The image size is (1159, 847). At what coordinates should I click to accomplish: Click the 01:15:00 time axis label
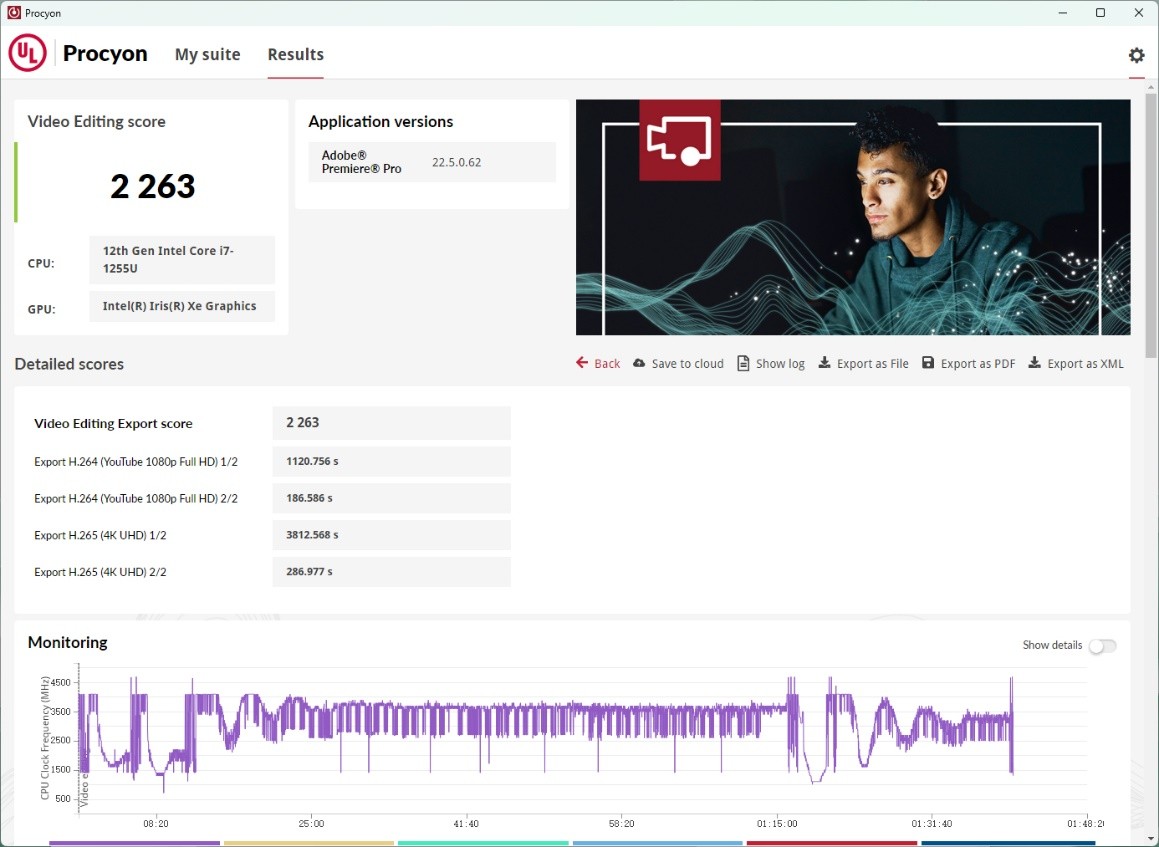click(777, 823)
